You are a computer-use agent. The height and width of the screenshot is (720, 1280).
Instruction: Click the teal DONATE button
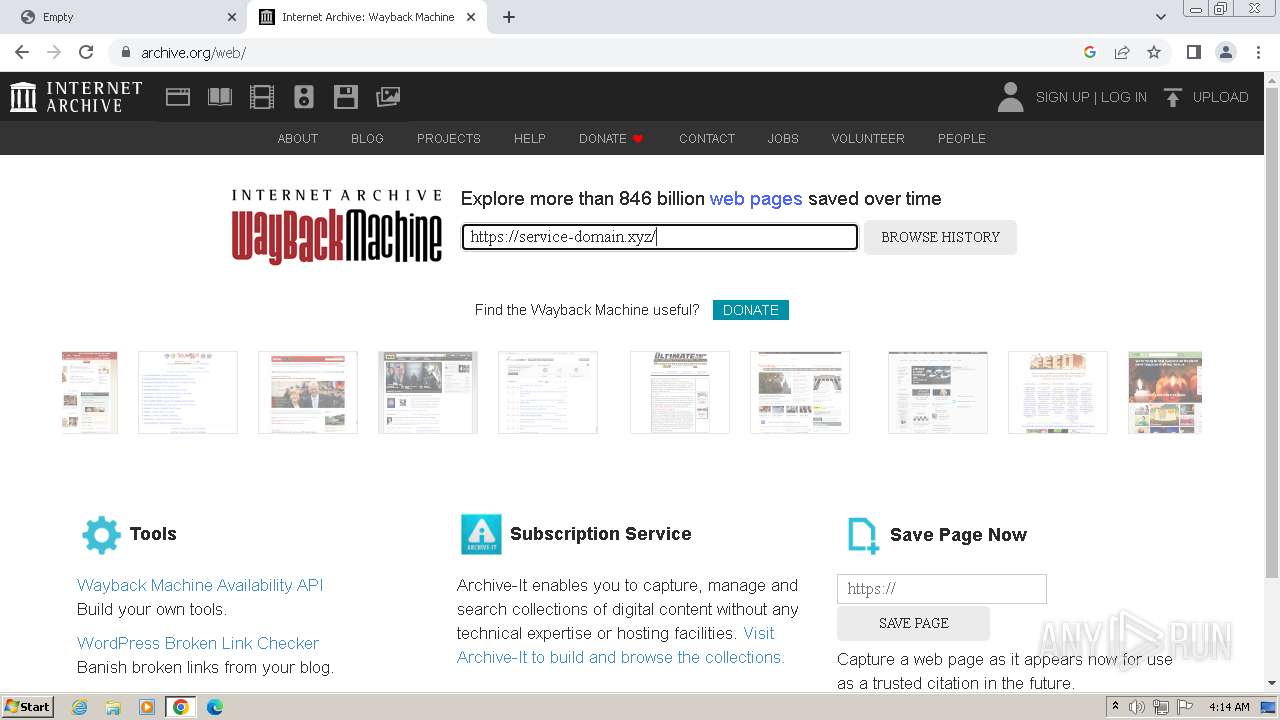click(x=751, y=310)
